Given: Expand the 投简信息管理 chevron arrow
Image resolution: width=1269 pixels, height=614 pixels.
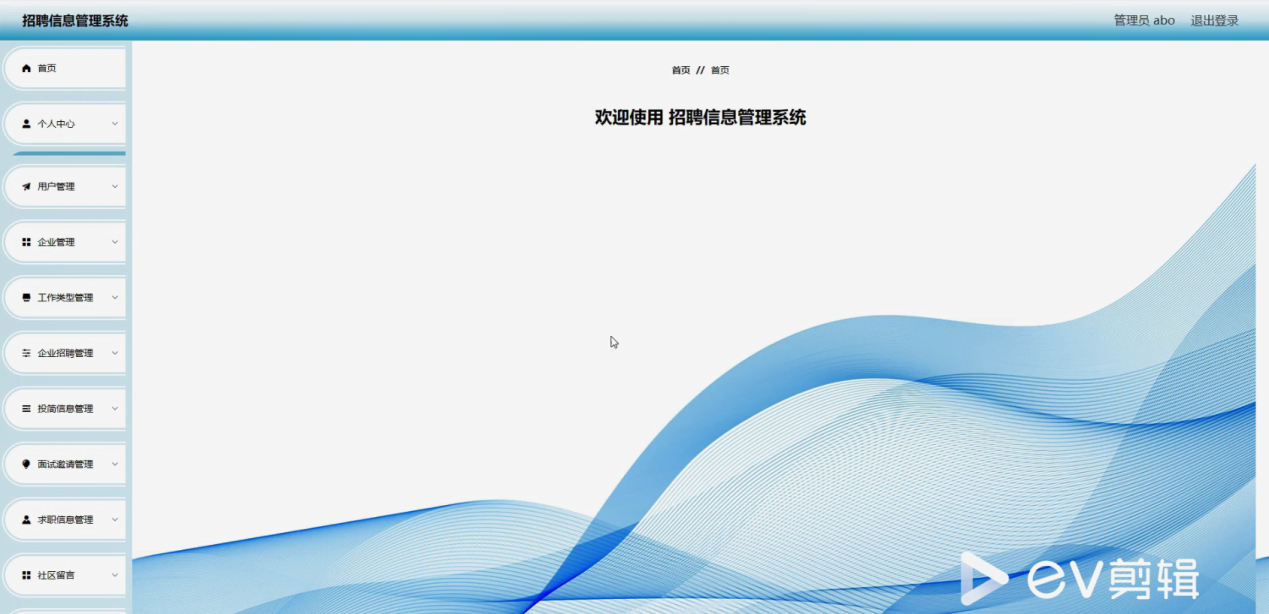Looking at the screenshot, I should tap(115, 409).
